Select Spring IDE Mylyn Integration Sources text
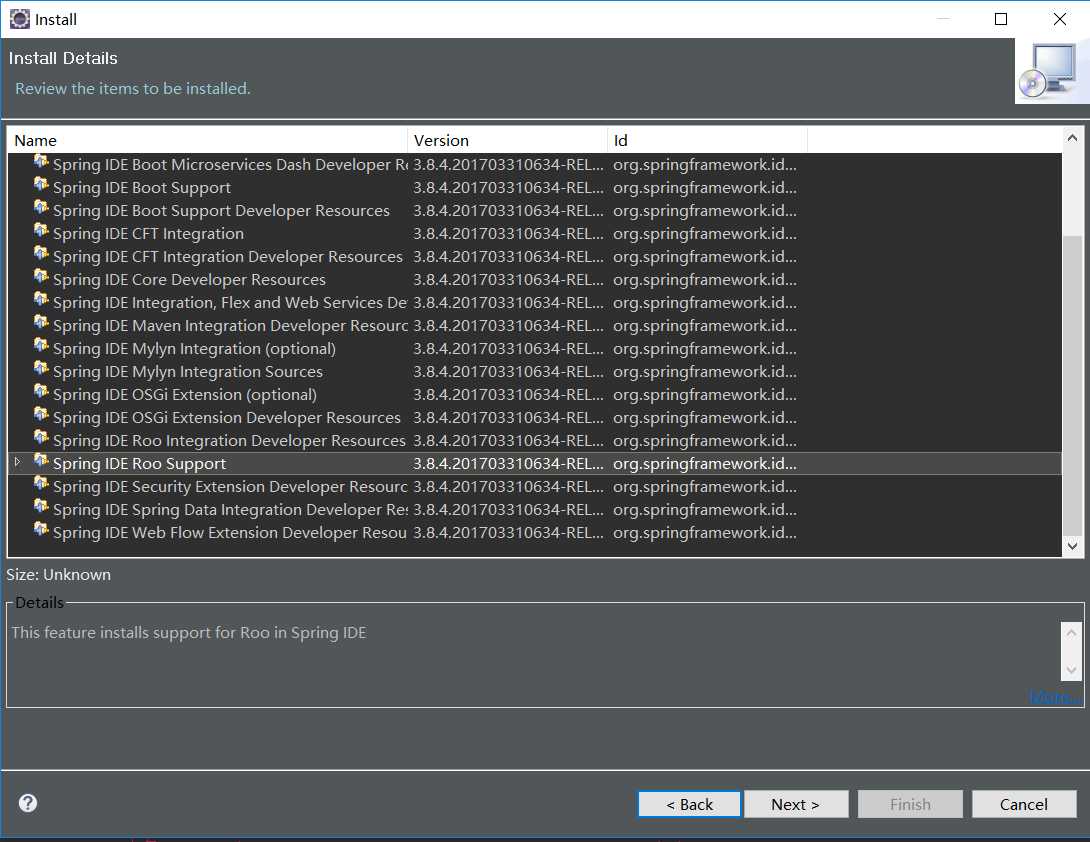Viewport: 1090px width, 842px height. [188, 371]
